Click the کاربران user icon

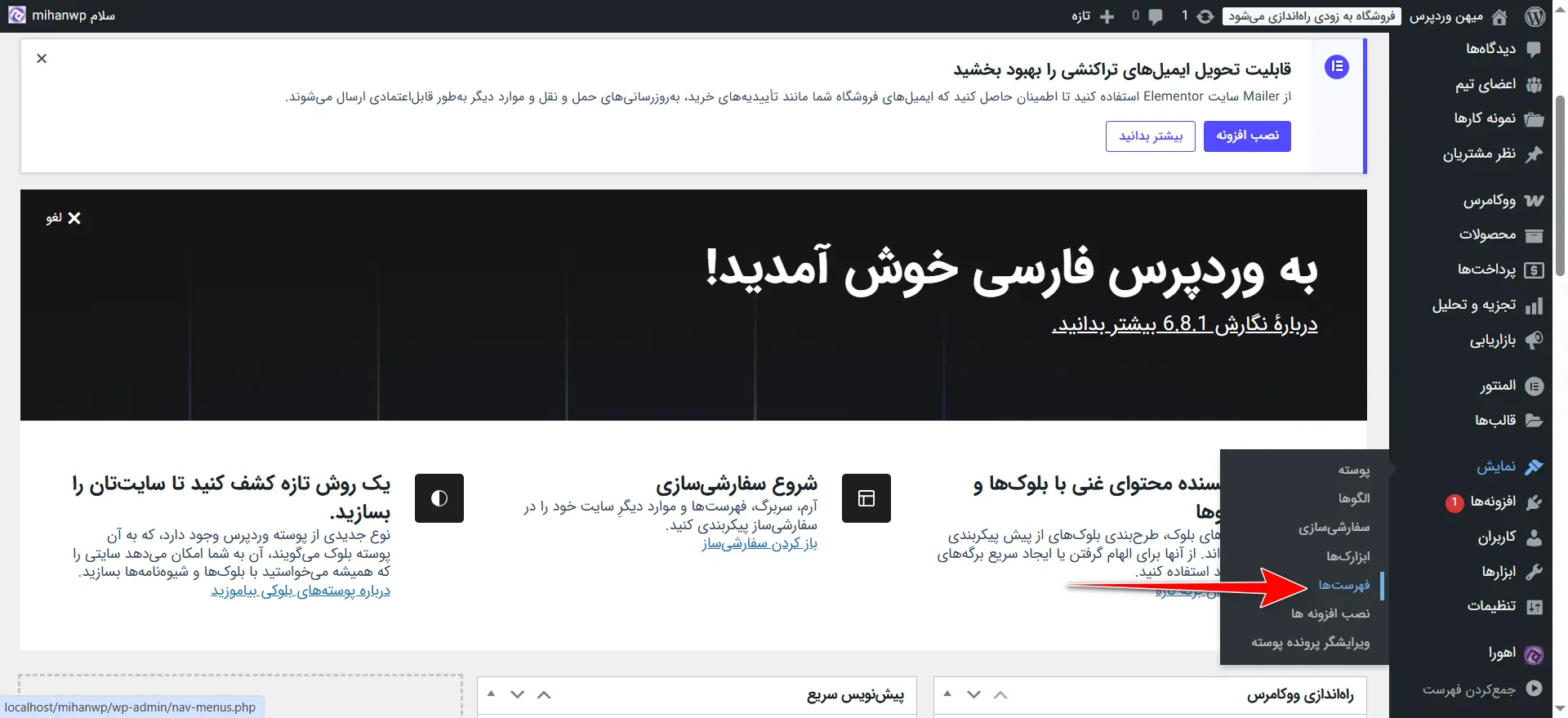click(x=1534, y=537)
